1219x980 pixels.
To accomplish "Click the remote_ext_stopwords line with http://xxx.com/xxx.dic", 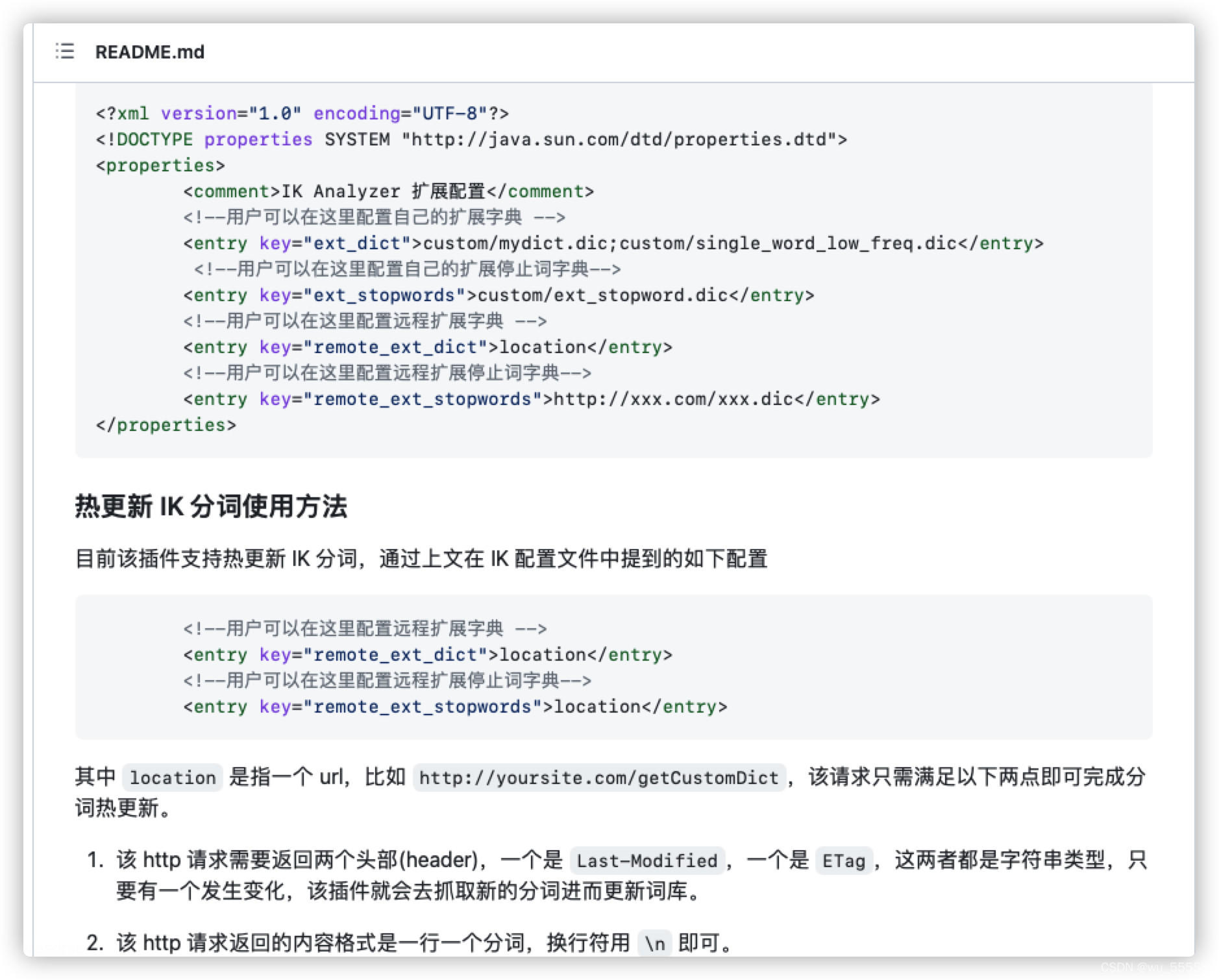I will (x=532, y=399).
